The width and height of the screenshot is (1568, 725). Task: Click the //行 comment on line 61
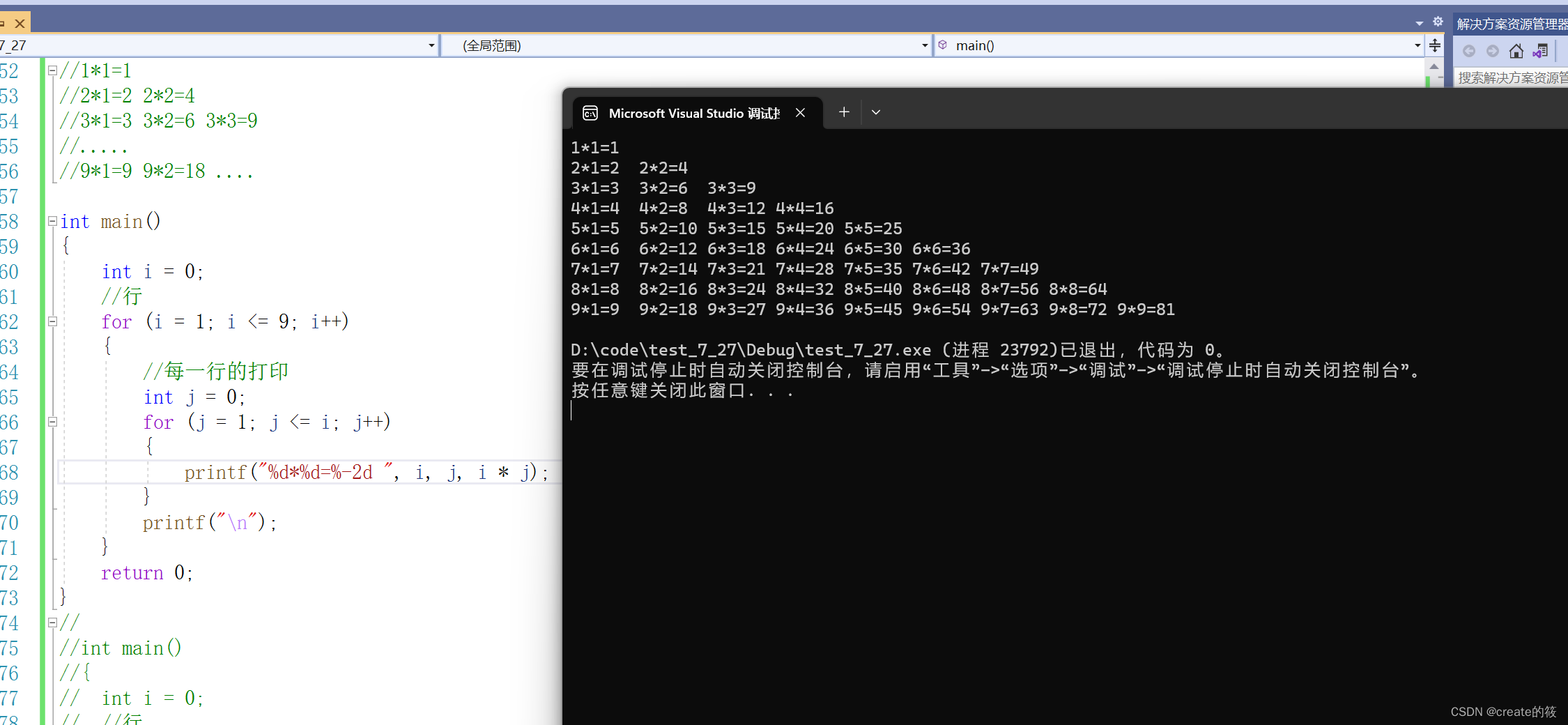[x=121, y=296]
